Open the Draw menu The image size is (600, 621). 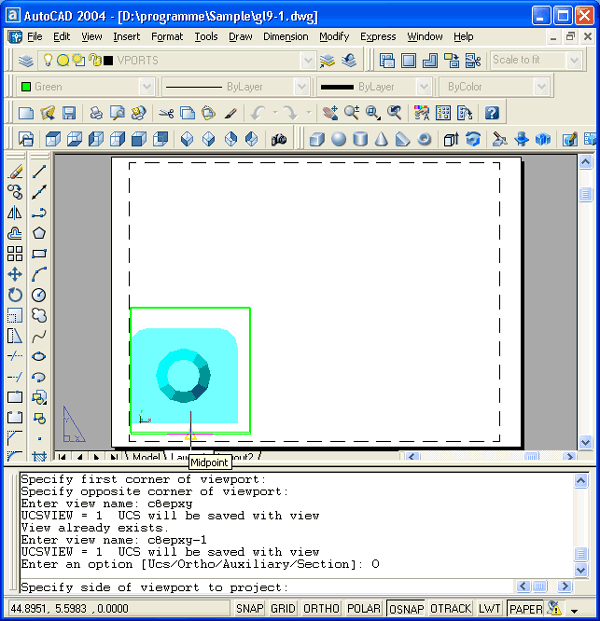click(240, 36)
